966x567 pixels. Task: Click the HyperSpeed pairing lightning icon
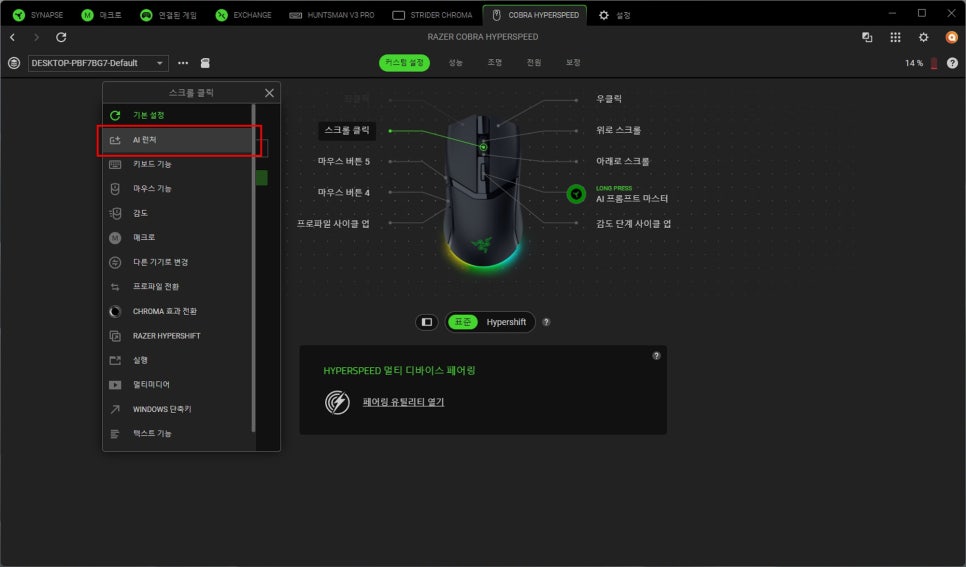337,402
